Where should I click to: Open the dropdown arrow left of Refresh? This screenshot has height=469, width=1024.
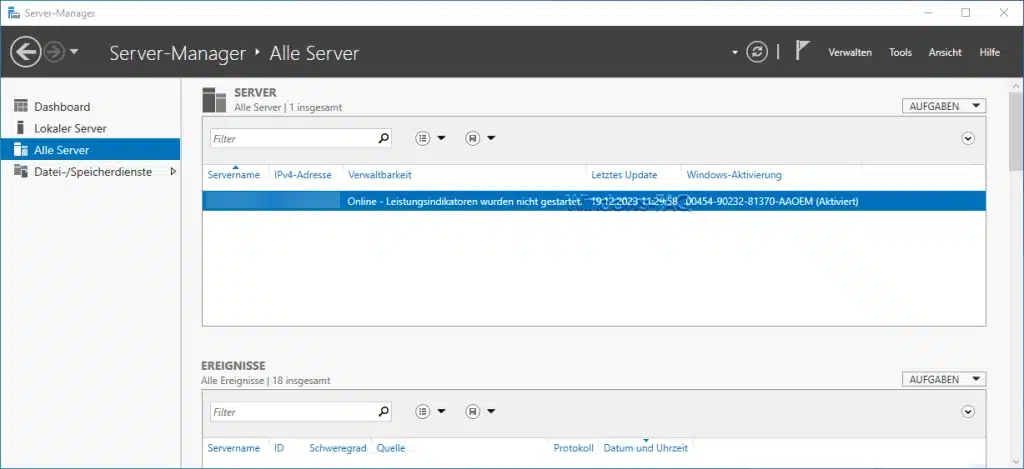coord(735,52)
